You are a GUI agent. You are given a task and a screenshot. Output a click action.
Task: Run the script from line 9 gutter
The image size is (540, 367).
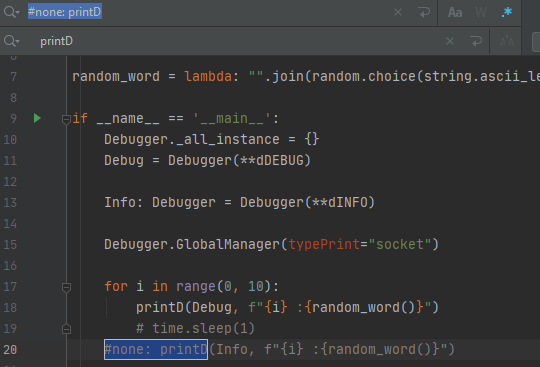pyautogui.click(x=37, y=118)
